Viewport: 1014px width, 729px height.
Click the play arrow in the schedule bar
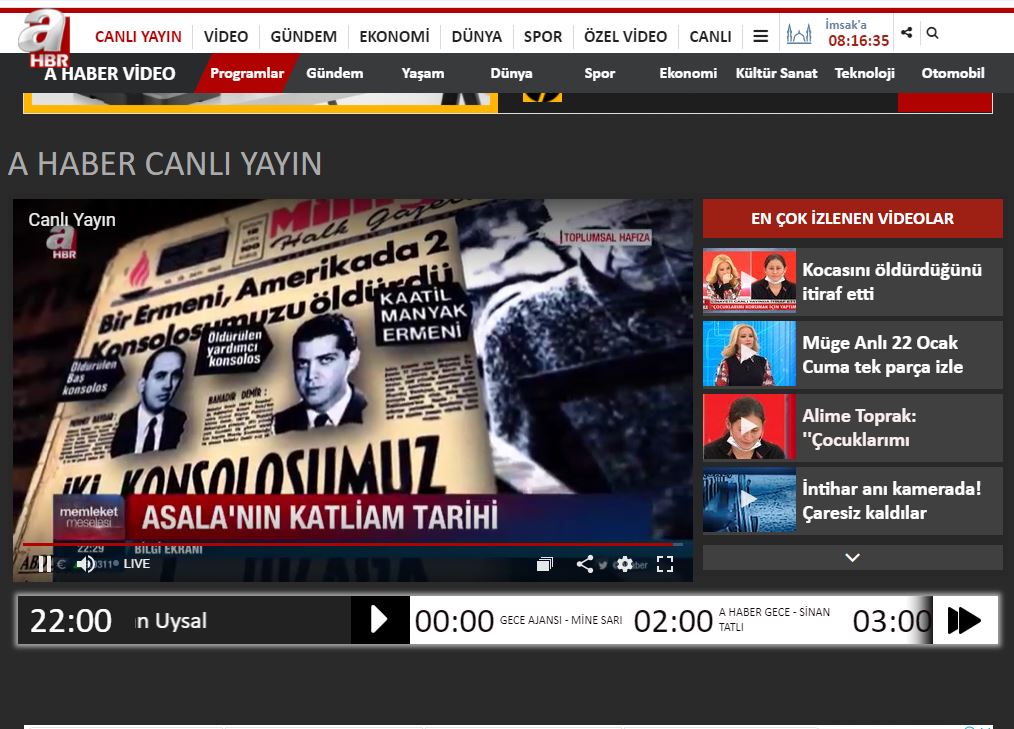380,620
